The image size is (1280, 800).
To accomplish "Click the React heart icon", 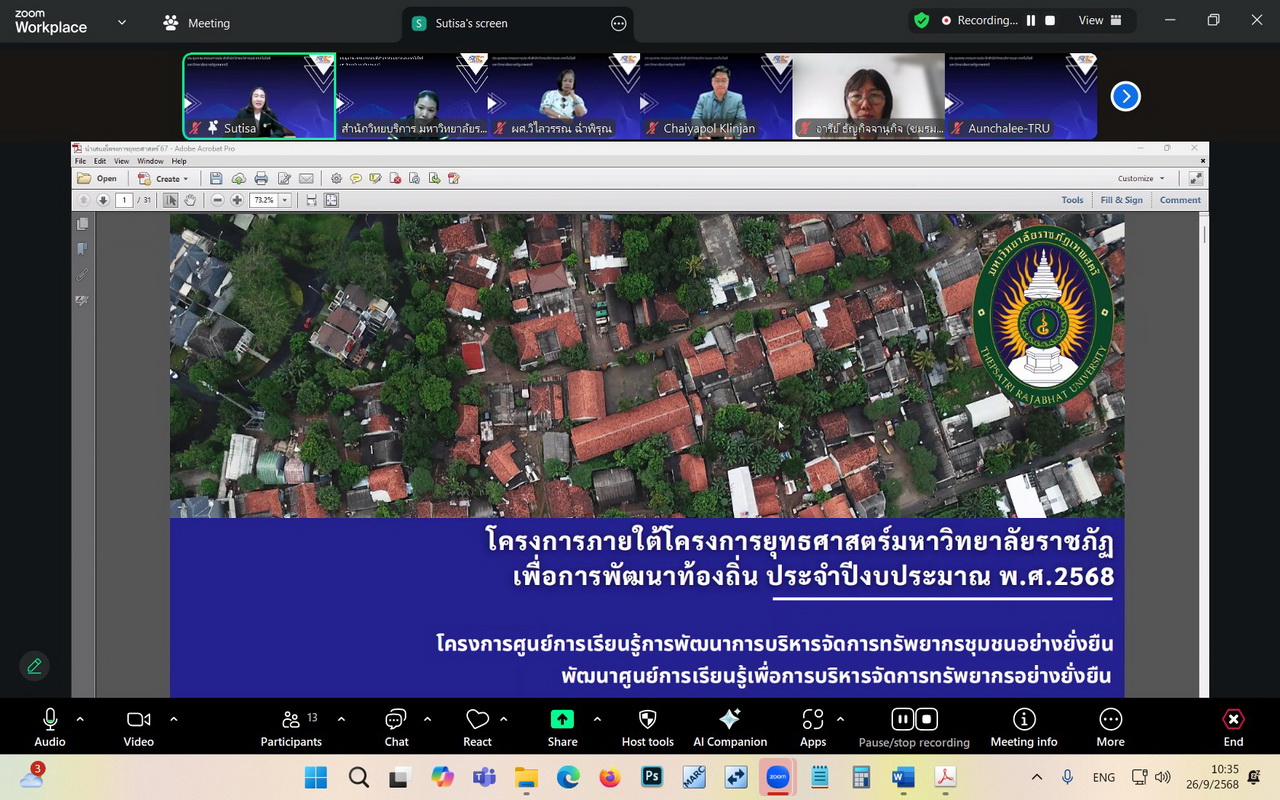I will [x=477, y=727].
